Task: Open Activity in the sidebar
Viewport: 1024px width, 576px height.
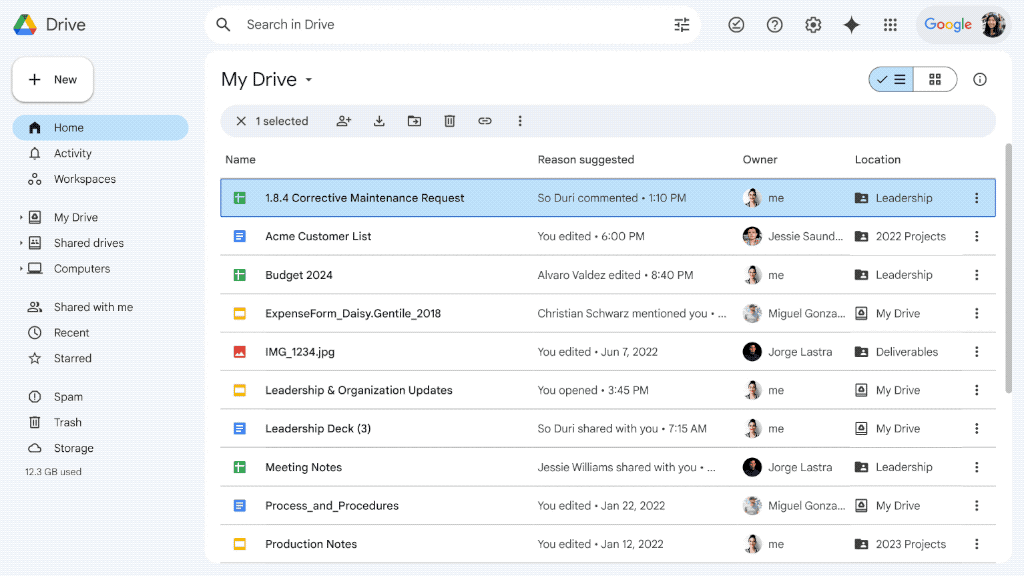Action: [x=70, y=153]
